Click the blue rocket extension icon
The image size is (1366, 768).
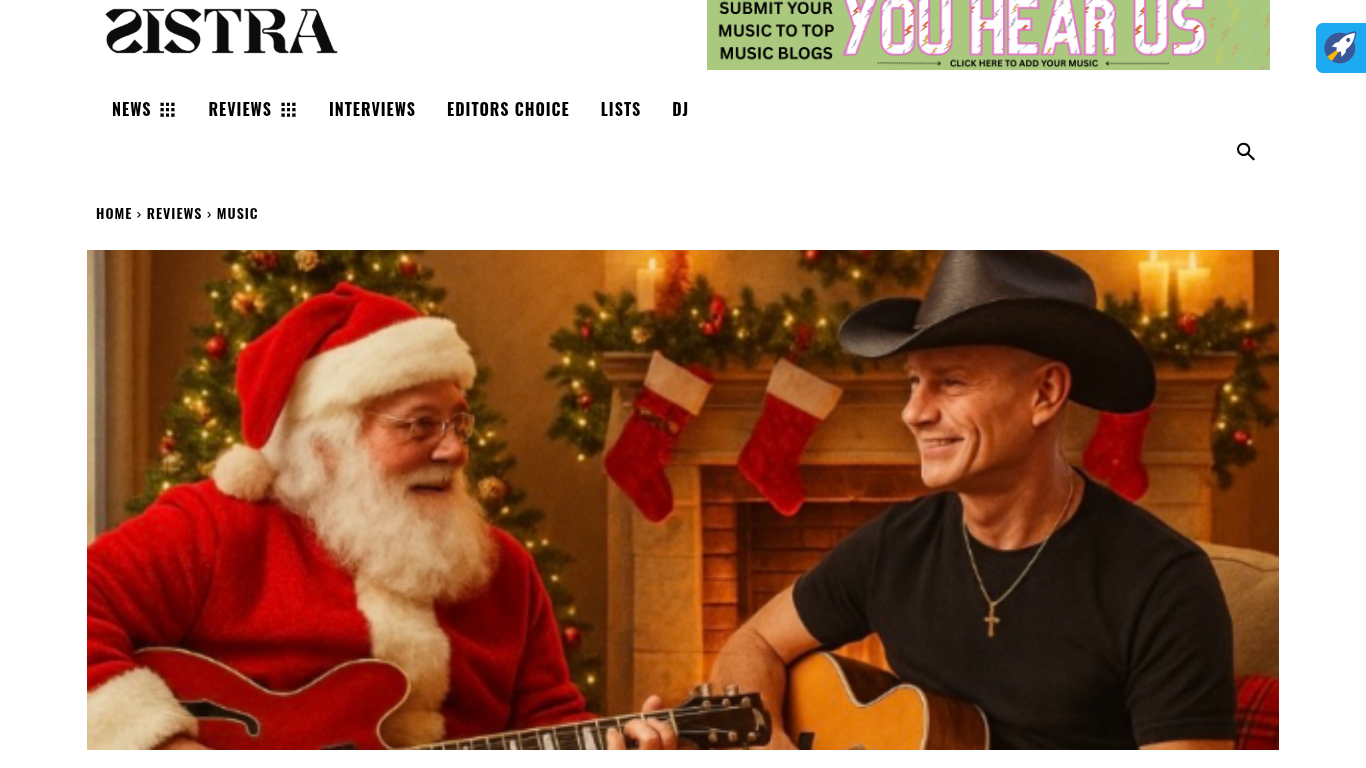1341,48
